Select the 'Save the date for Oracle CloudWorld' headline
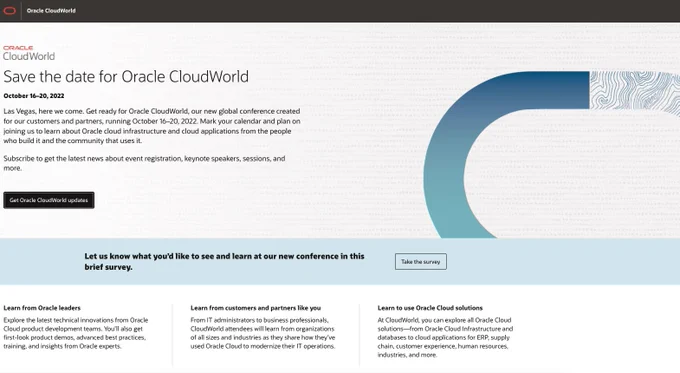This screenshot has width=680, height=373. [126, 77]
